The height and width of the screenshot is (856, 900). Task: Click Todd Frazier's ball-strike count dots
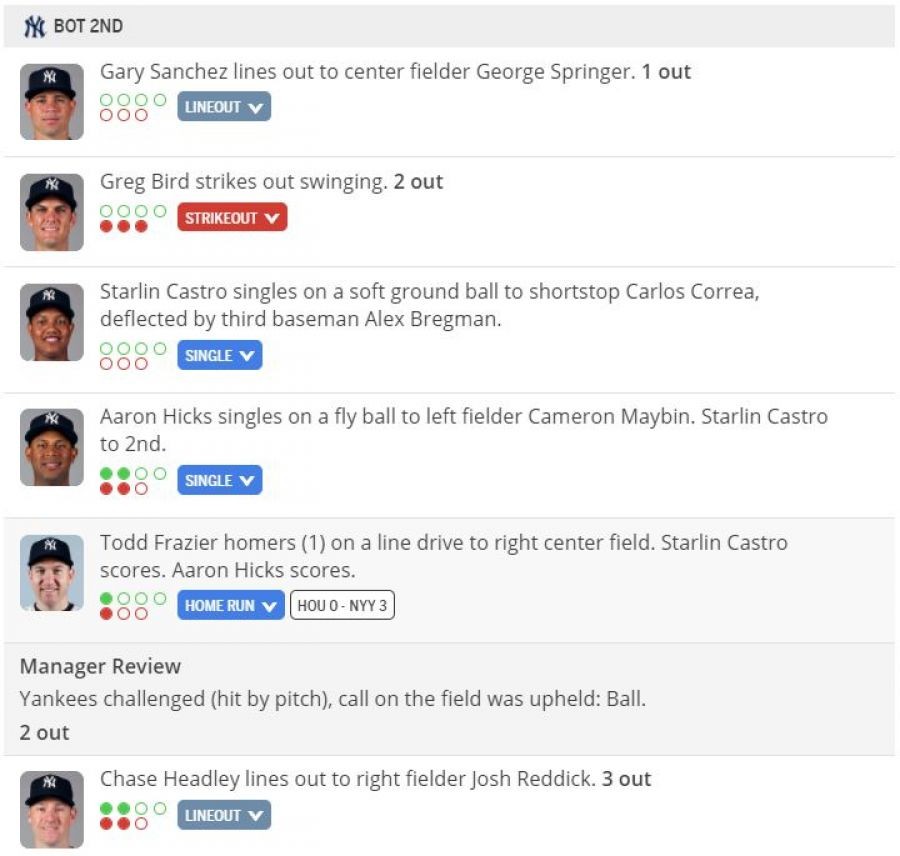(131, 605)
